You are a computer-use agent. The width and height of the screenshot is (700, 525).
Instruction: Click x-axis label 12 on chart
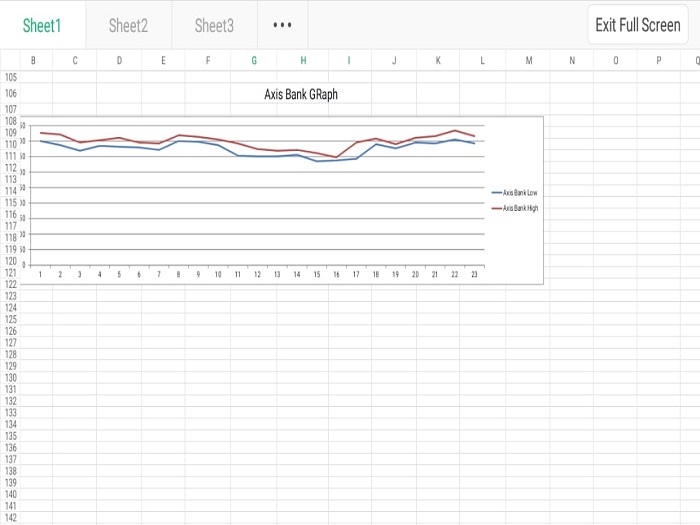click(257, 274)
